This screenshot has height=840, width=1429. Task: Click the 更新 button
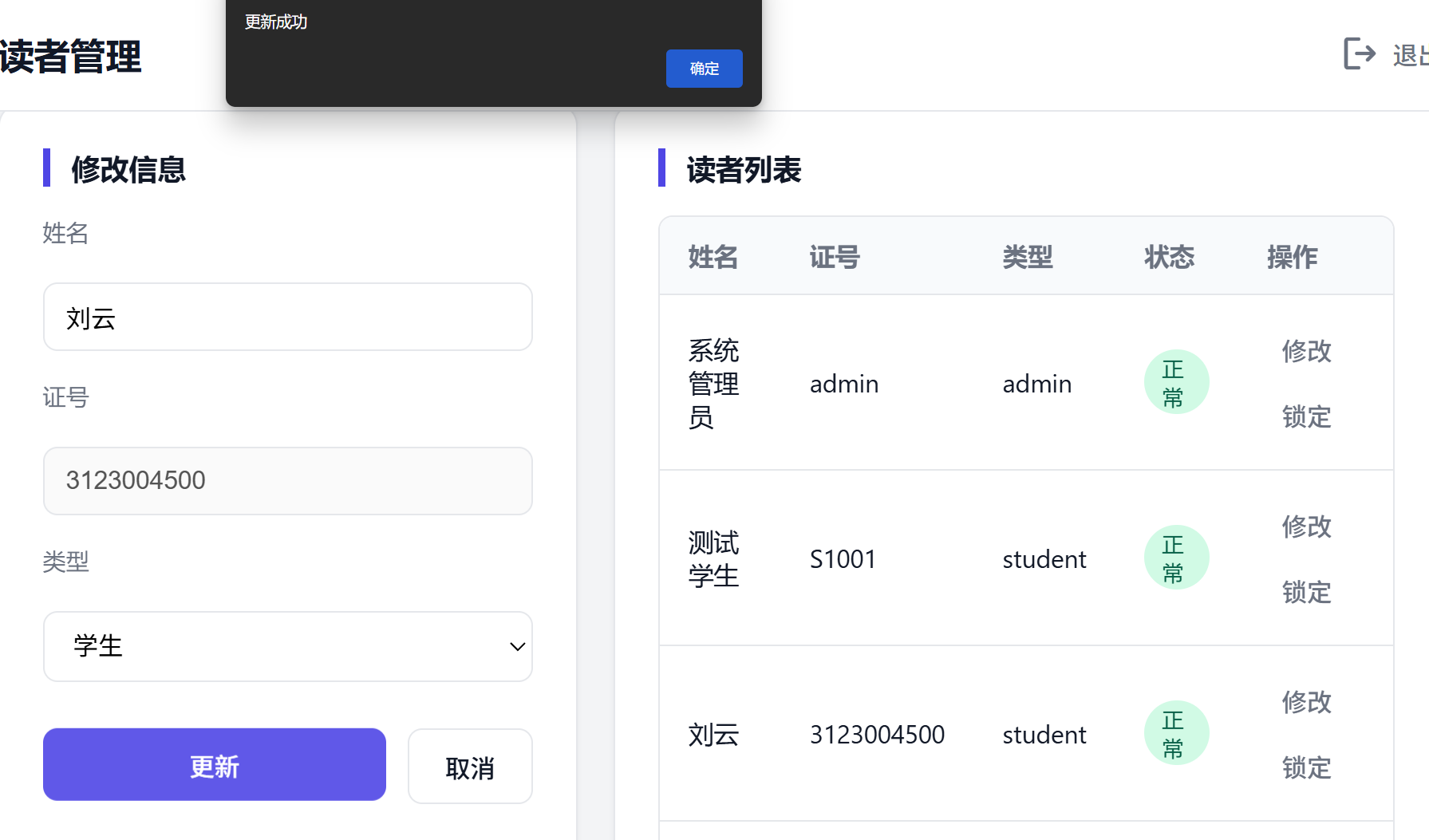[215, 764]
